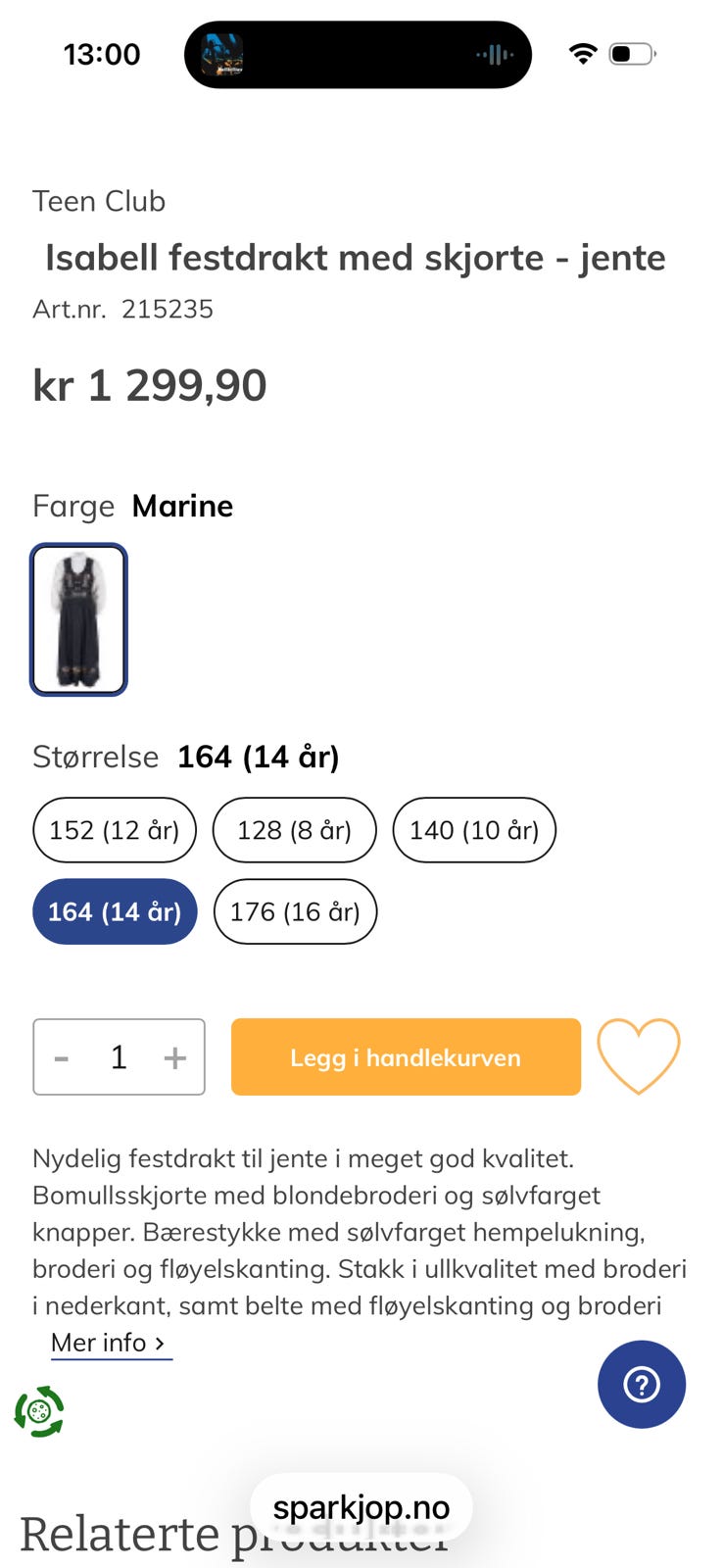Tap the Teen Club brand name
The image size is (723, 1568).
(99, 201)
